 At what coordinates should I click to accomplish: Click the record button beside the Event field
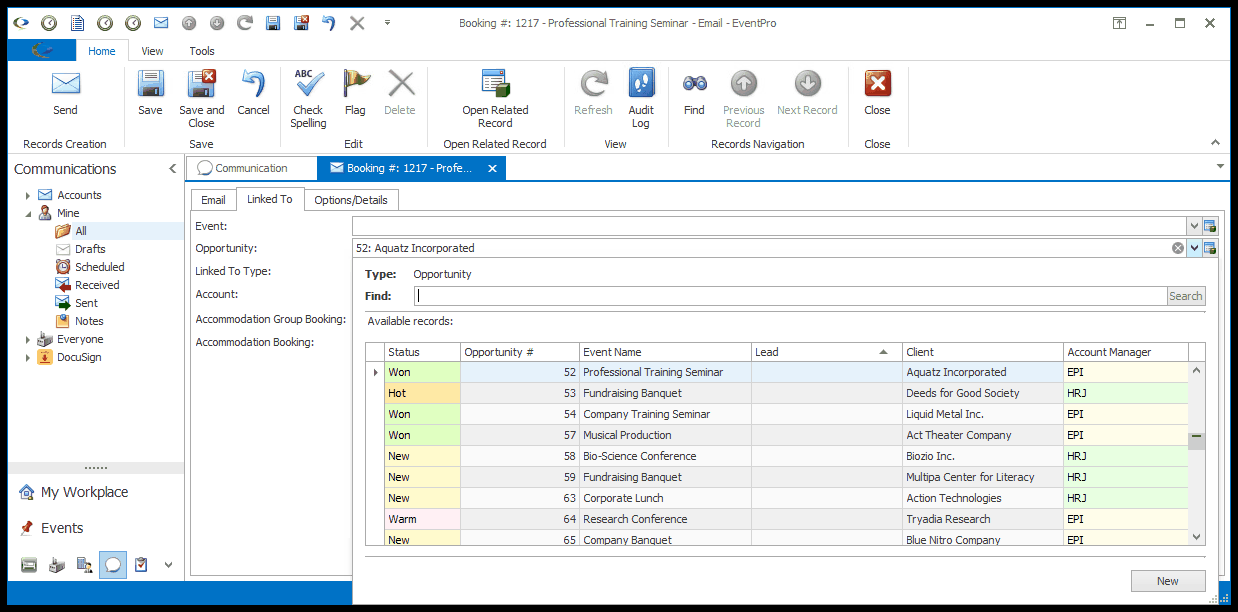[1210, 226]
